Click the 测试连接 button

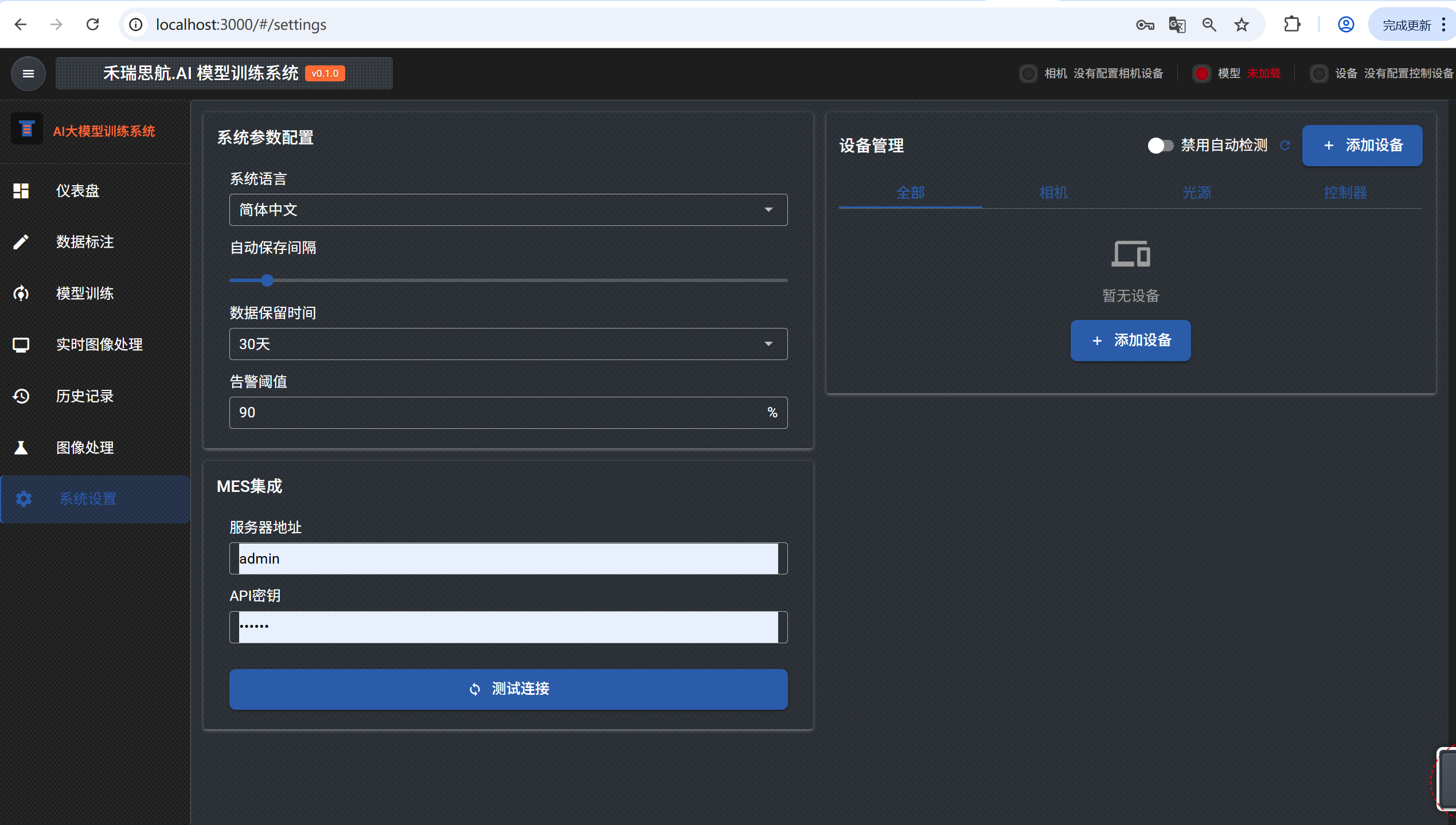pos(508,689)
